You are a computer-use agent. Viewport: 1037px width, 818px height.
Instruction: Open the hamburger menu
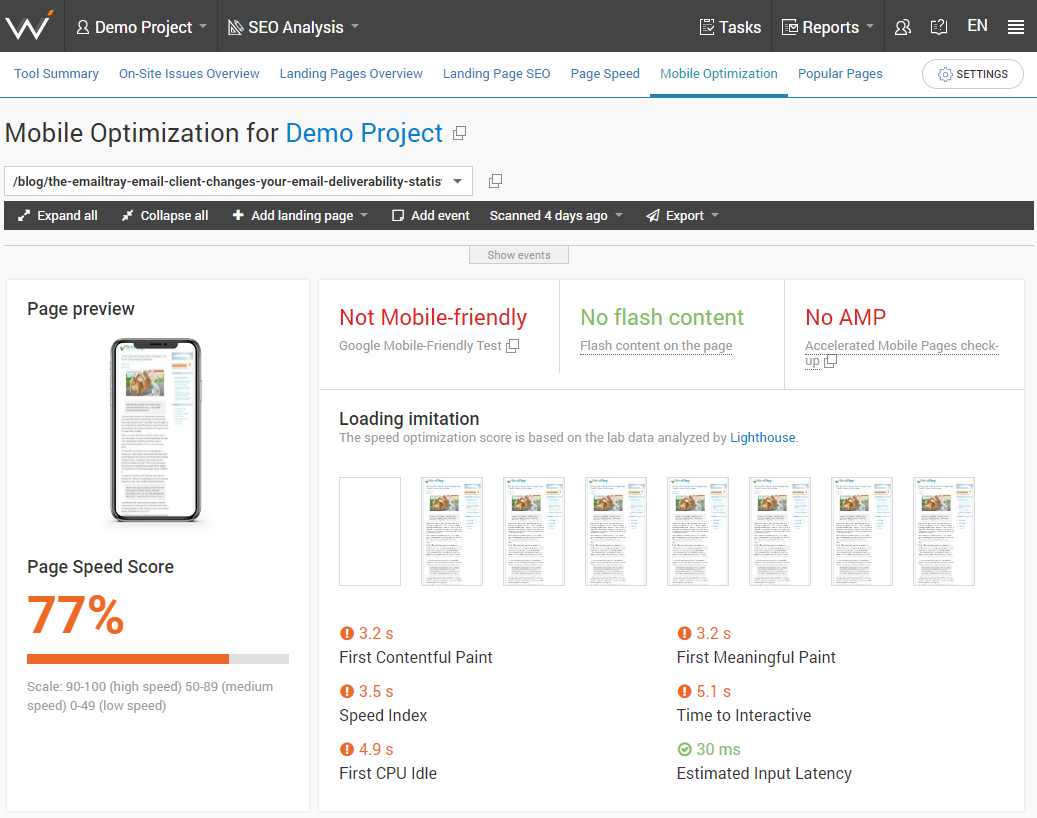[1016, 27]
